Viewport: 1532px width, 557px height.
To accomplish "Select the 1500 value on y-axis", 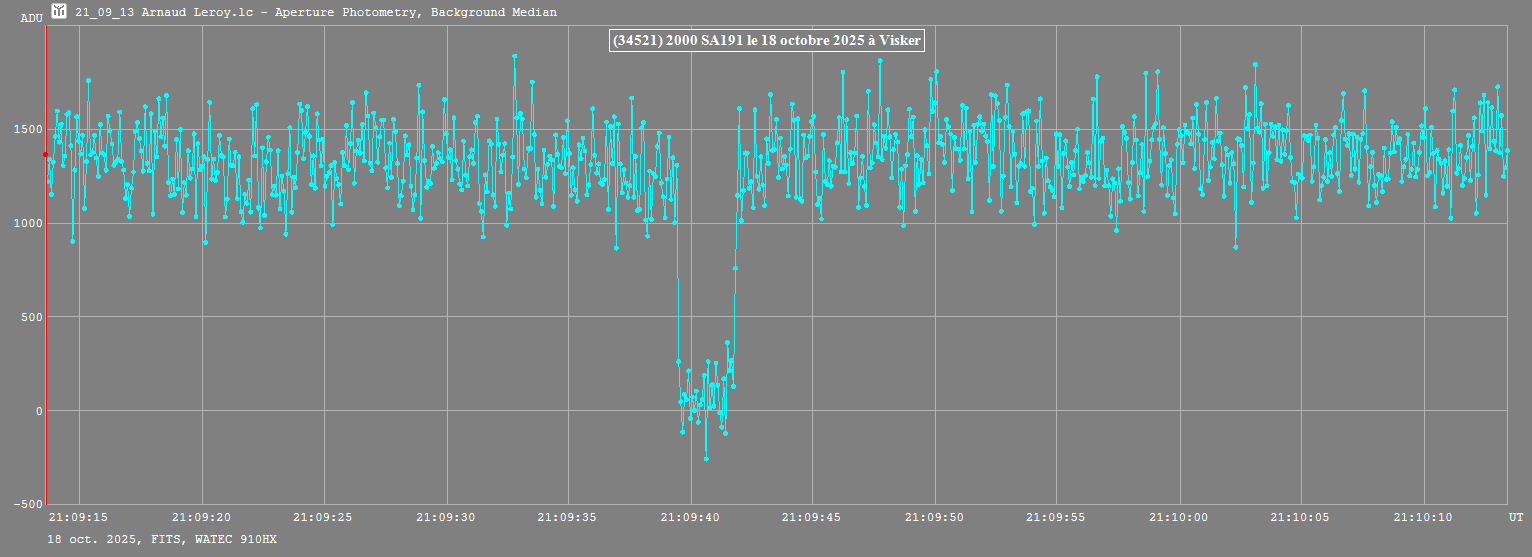I will click(x=26, y=129).
